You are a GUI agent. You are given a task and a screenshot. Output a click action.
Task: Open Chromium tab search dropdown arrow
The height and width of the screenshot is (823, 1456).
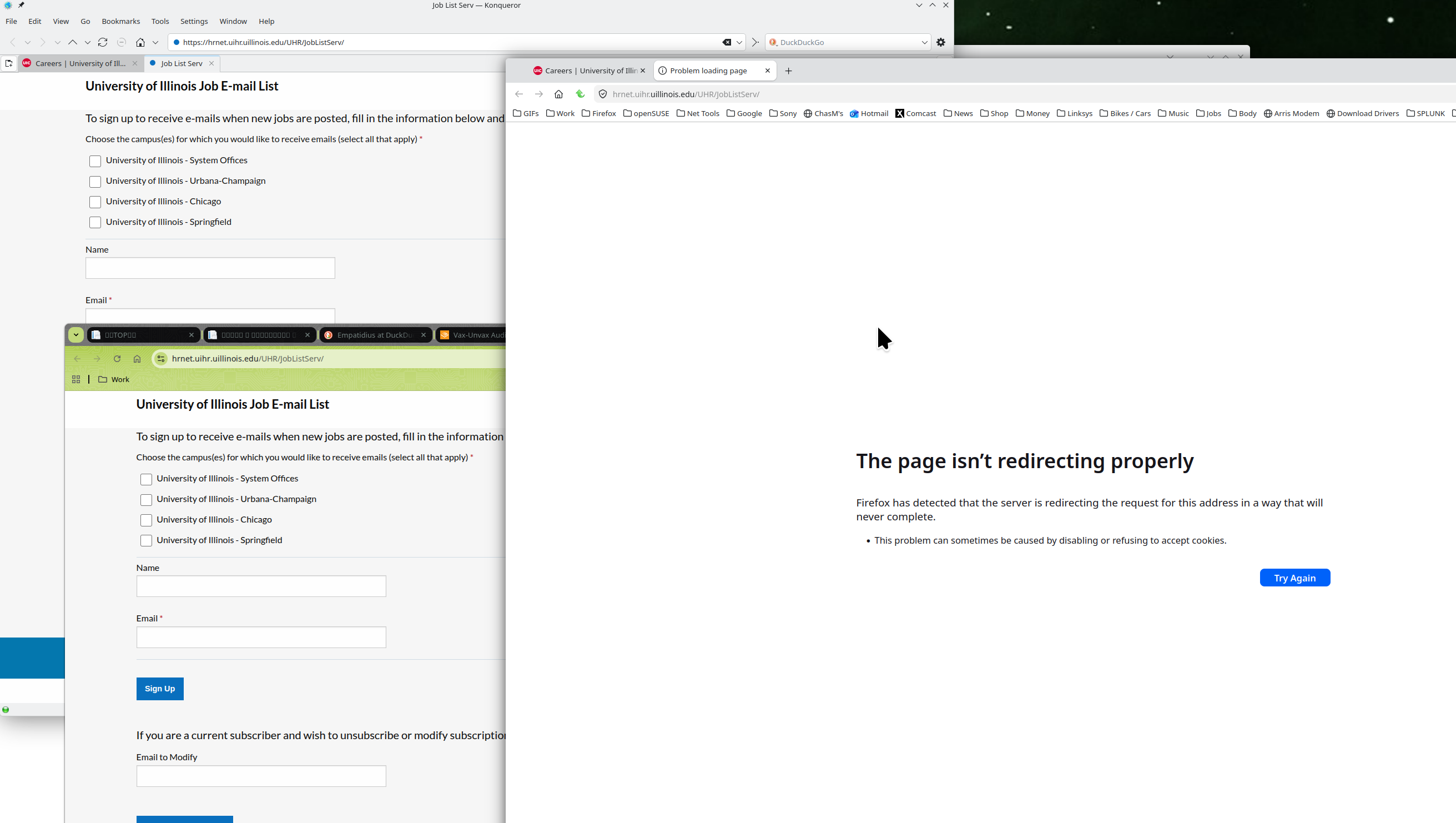[x=75, y=335]
